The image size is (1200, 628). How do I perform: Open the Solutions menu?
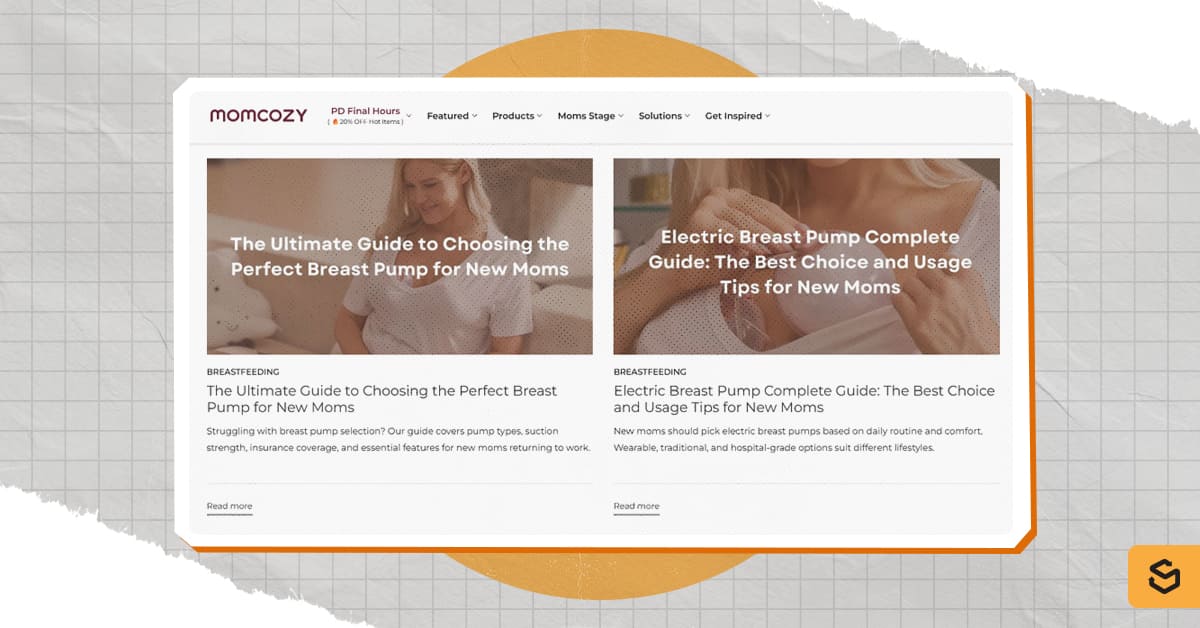660,116
